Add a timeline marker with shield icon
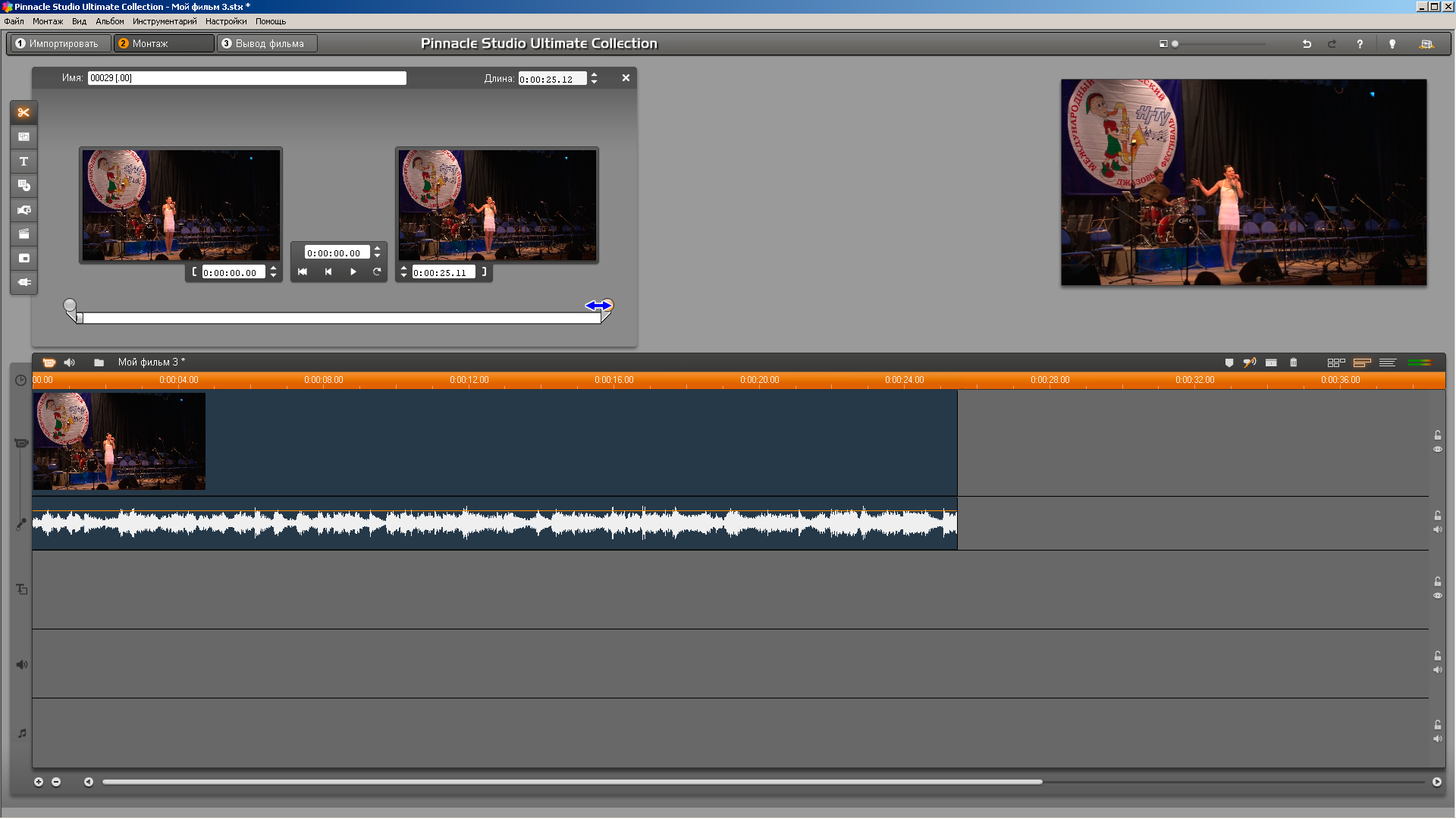The width and height of the screenshot is (1456, 819). (x=1229, y=362)
